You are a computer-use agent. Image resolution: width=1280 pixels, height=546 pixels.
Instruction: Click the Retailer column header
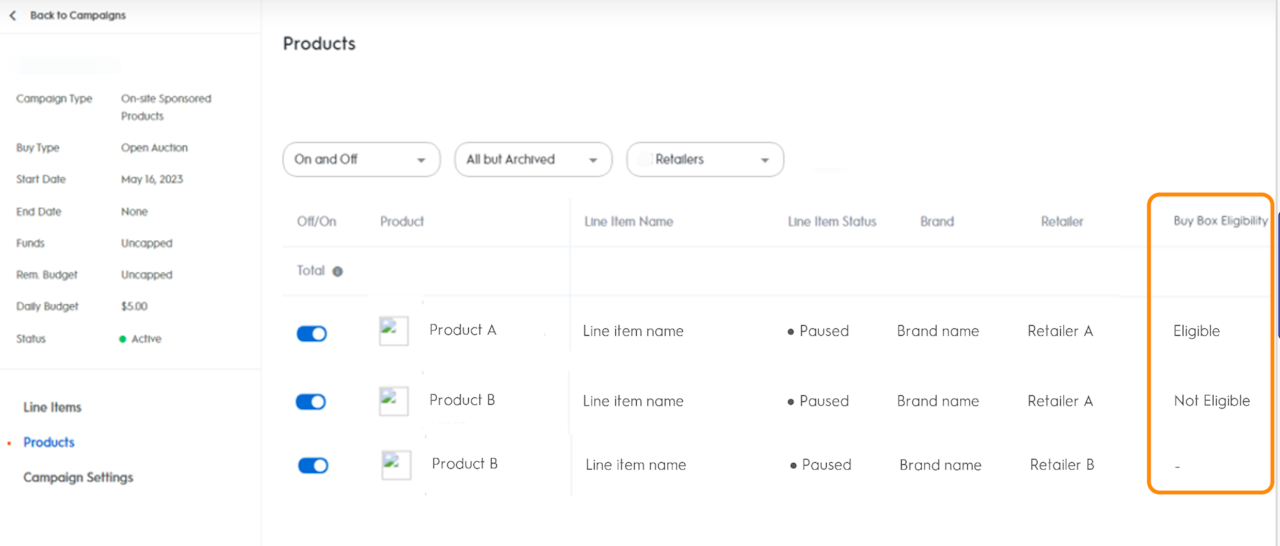(1061, 221)
